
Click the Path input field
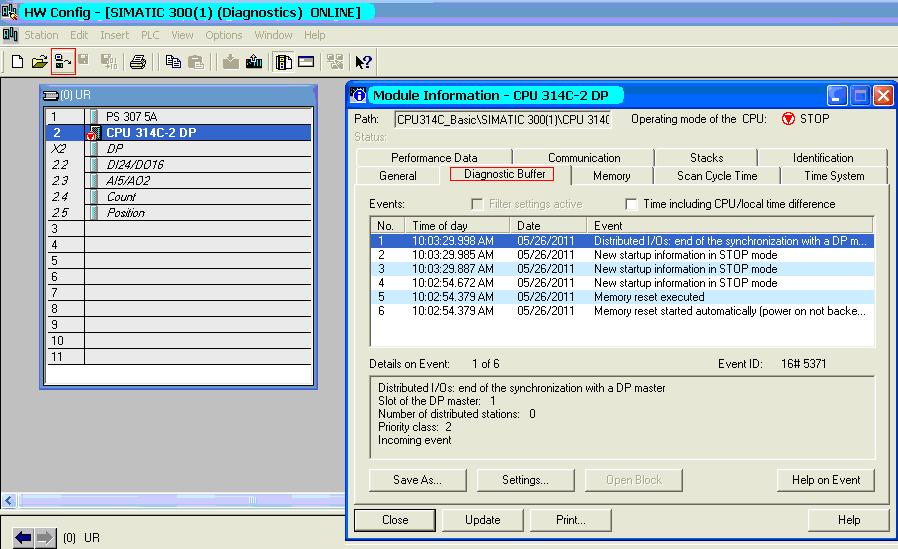pos(502,119)
